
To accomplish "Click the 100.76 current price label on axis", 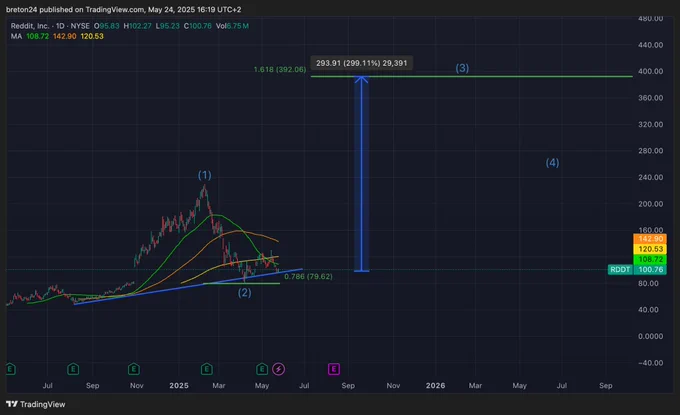I will tap(650, 270).
